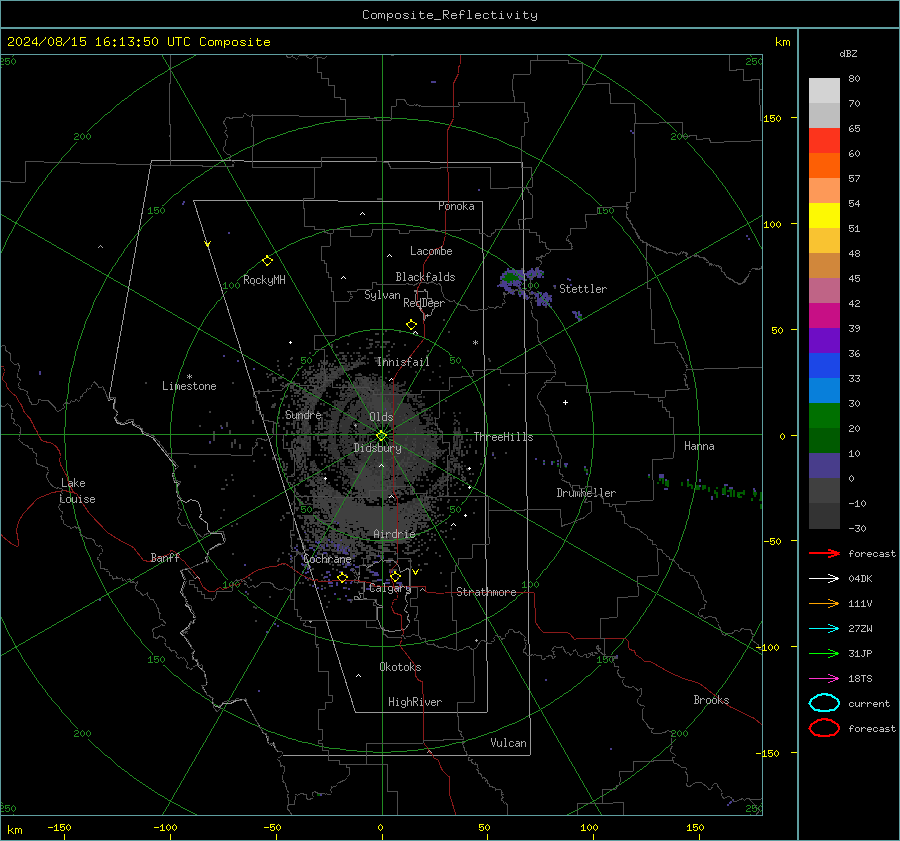Click the ThreeHills label
The height and width of the screenshot is (841, 900).
click(503, 437)
